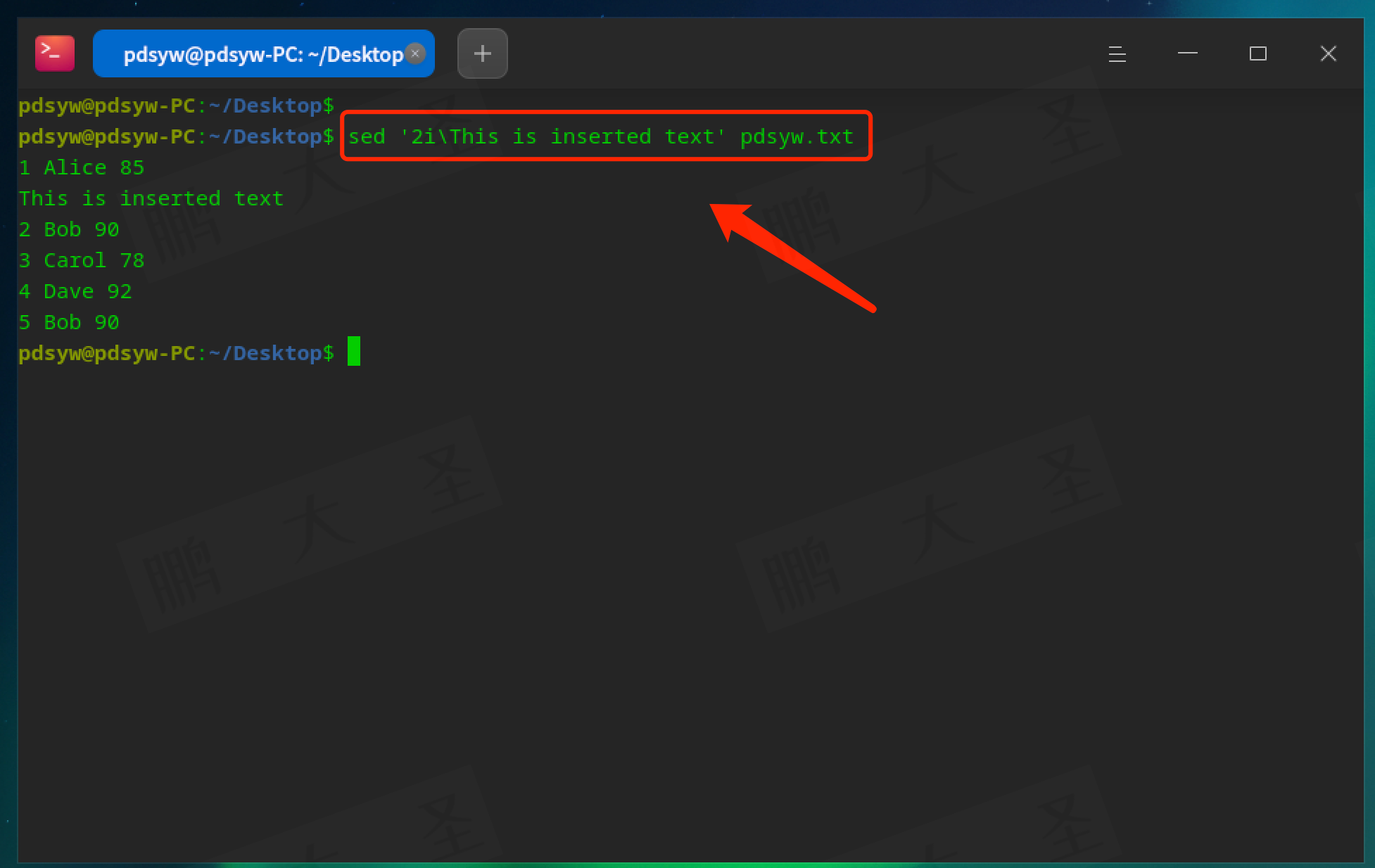
Task: Click the word sed in the command
Action: point(367,136)
